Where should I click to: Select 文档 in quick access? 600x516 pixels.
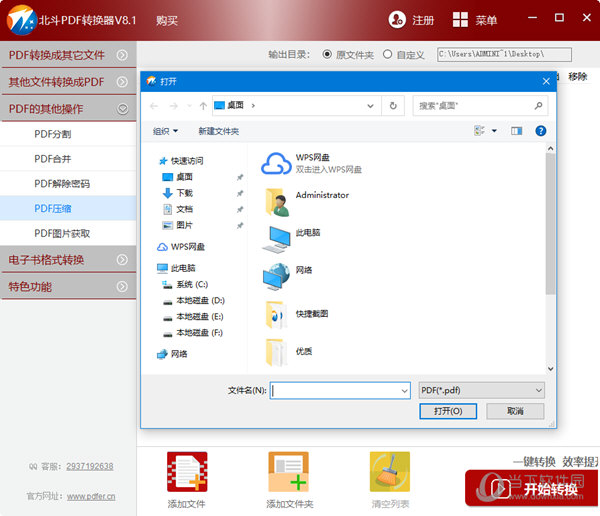pos(184,209)
